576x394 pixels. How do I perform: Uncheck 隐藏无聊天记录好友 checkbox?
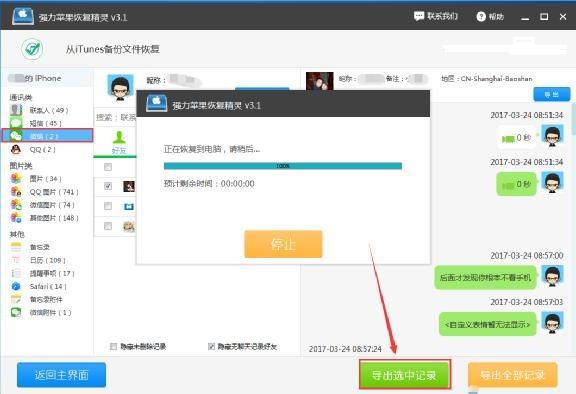pyautogui.click(x=211, y=346)
